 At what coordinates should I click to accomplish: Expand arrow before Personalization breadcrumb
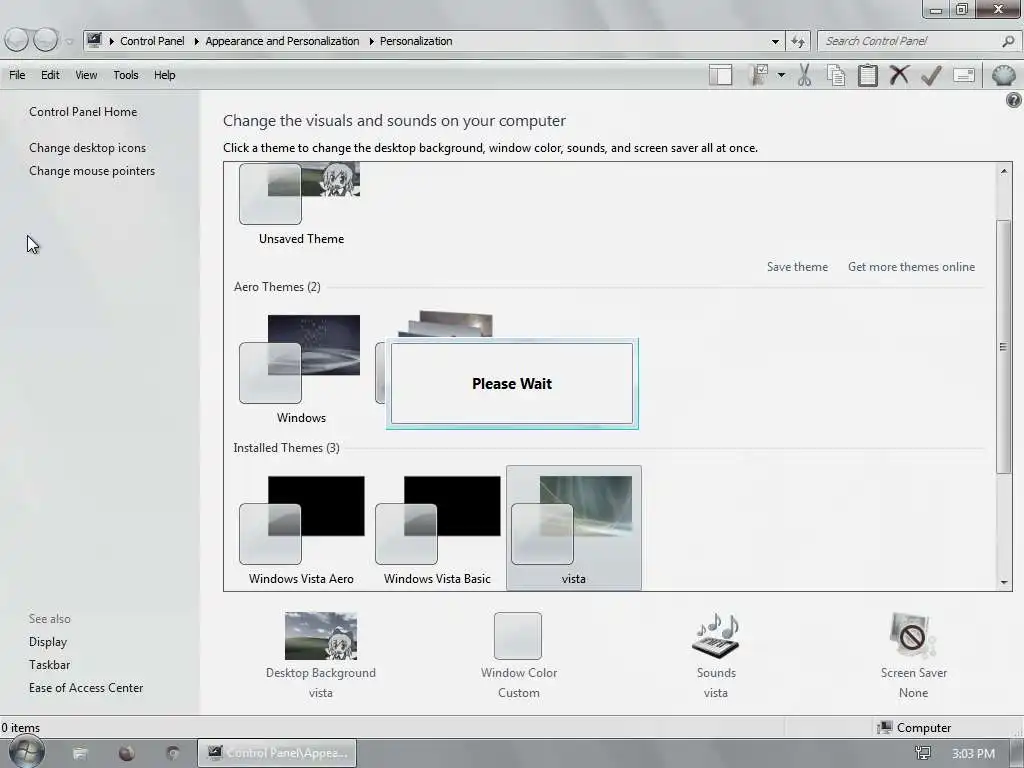tap(371, 41)
